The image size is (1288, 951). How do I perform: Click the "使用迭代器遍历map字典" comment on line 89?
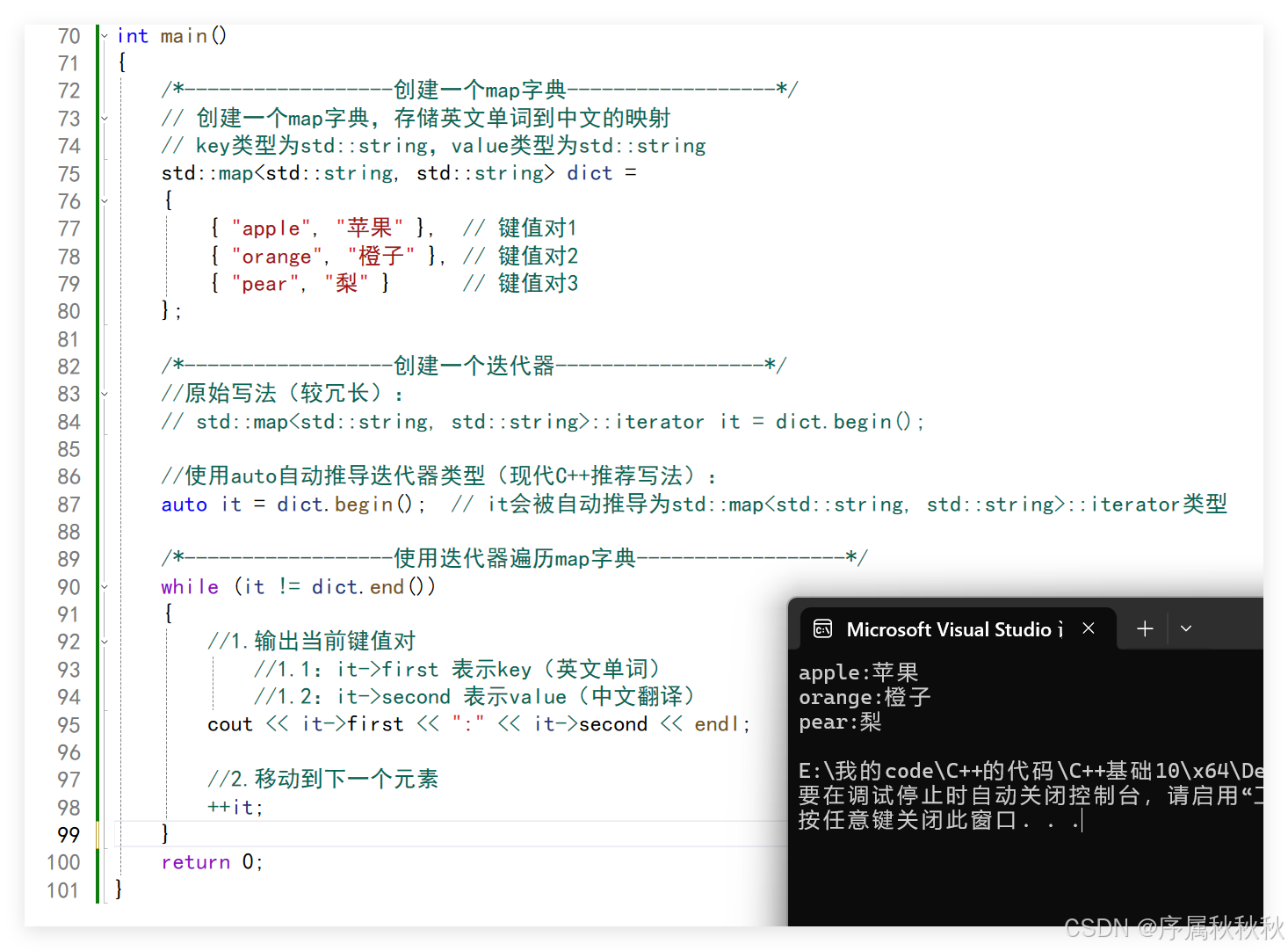point(515,558)
